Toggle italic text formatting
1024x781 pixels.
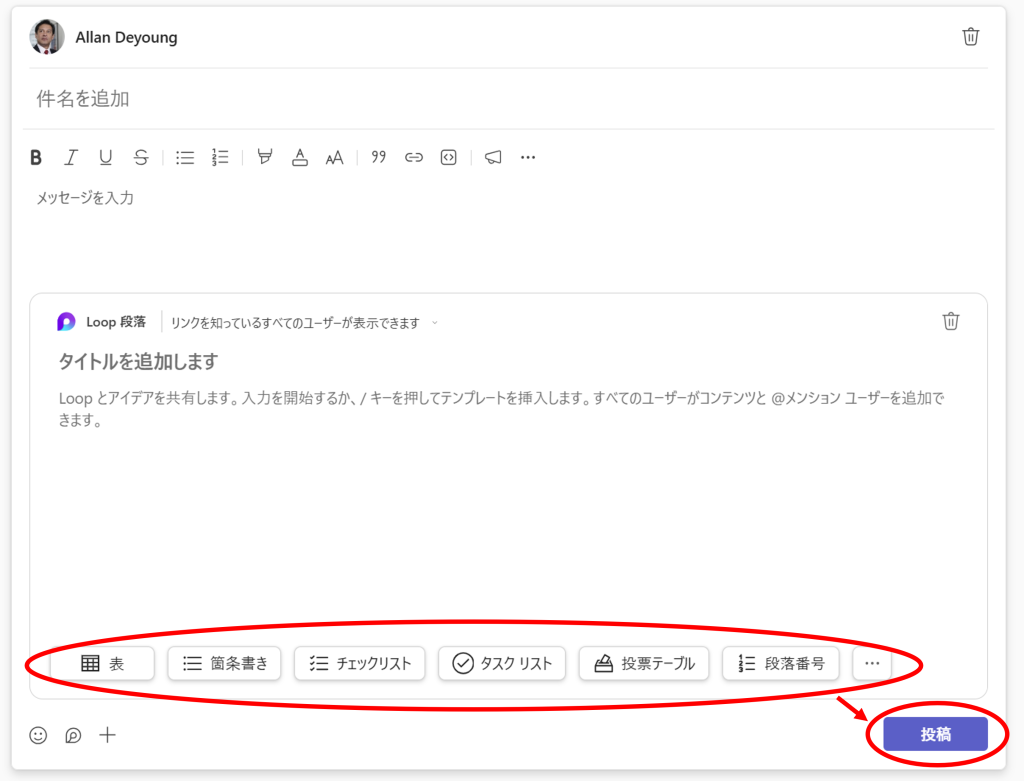point(70,157)
